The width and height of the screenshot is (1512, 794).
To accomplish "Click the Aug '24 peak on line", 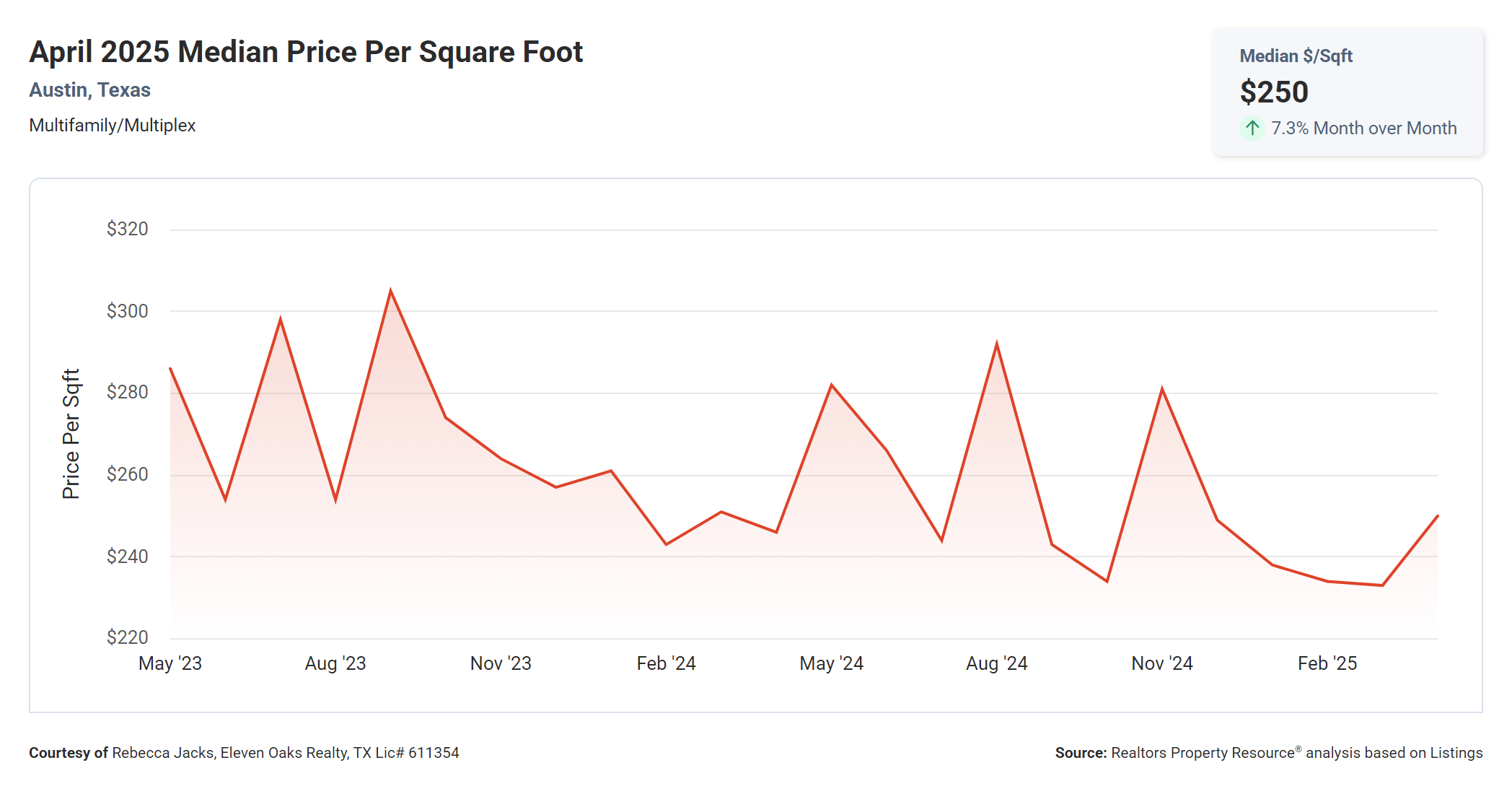I will [x=997, y=344].
